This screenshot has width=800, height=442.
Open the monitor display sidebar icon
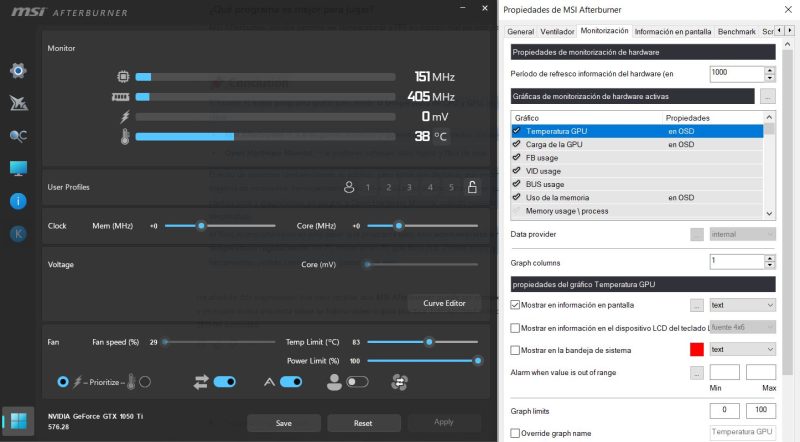point(18,168)
